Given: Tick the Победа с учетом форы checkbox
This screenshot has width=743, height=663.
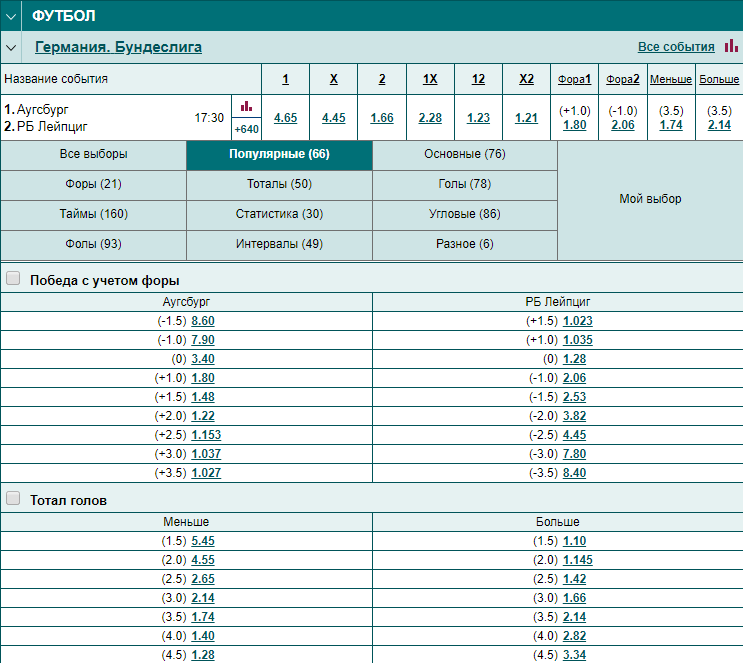Looking at the screenshot, I should click(13, 278).
